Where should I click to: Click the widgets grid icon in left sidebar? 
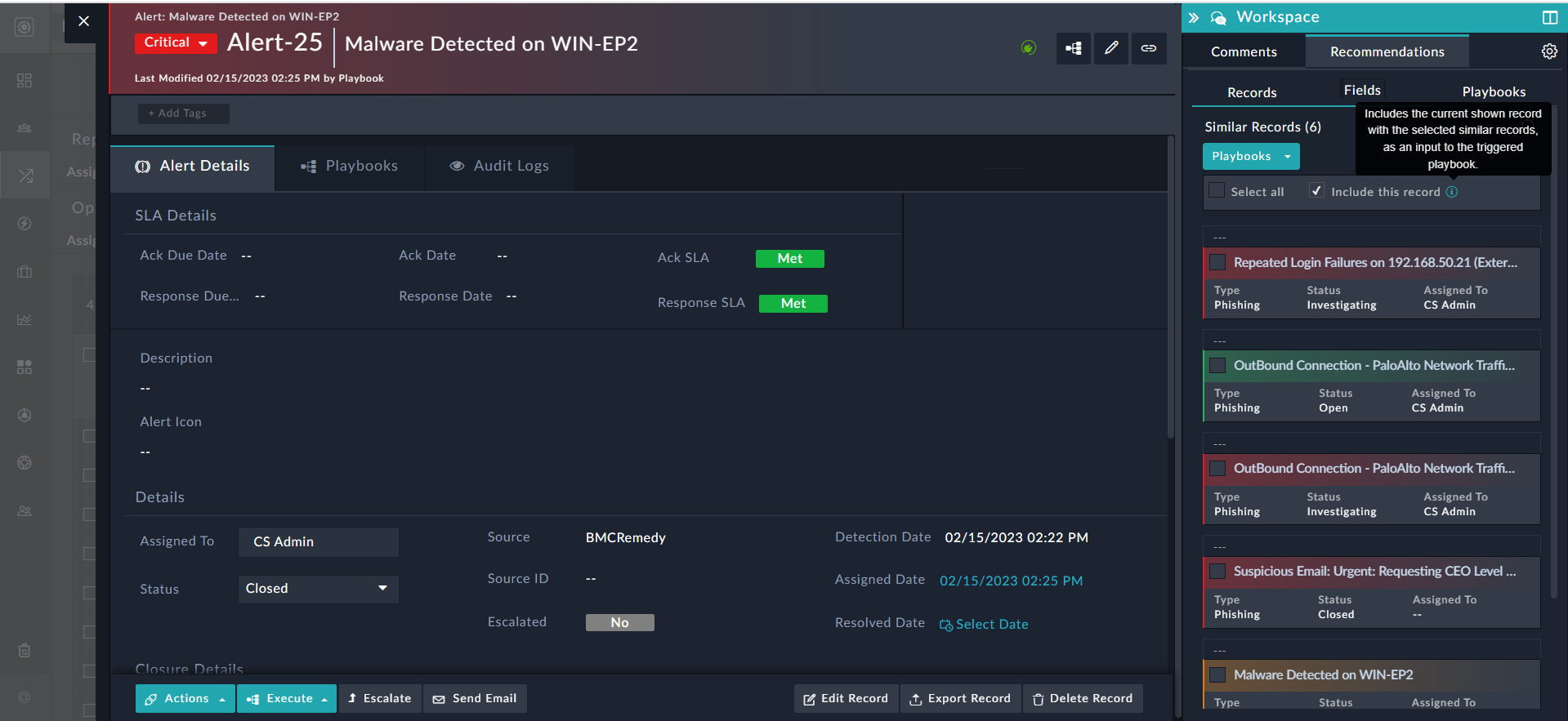25,367
